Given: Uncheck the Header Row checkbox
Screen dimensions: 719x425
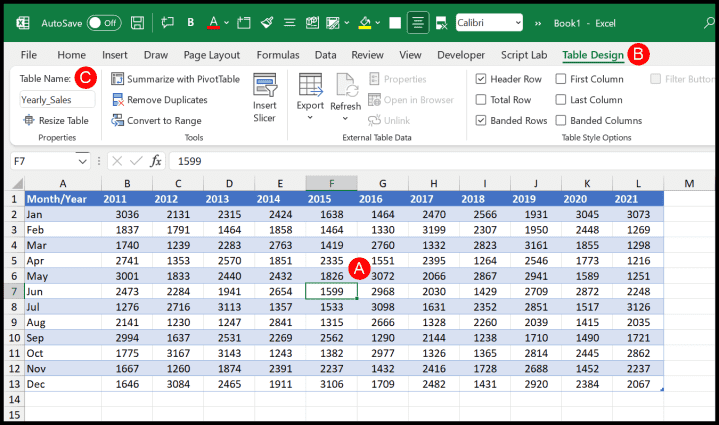Looking at the screenshot, I should click(x=481, y=79).
